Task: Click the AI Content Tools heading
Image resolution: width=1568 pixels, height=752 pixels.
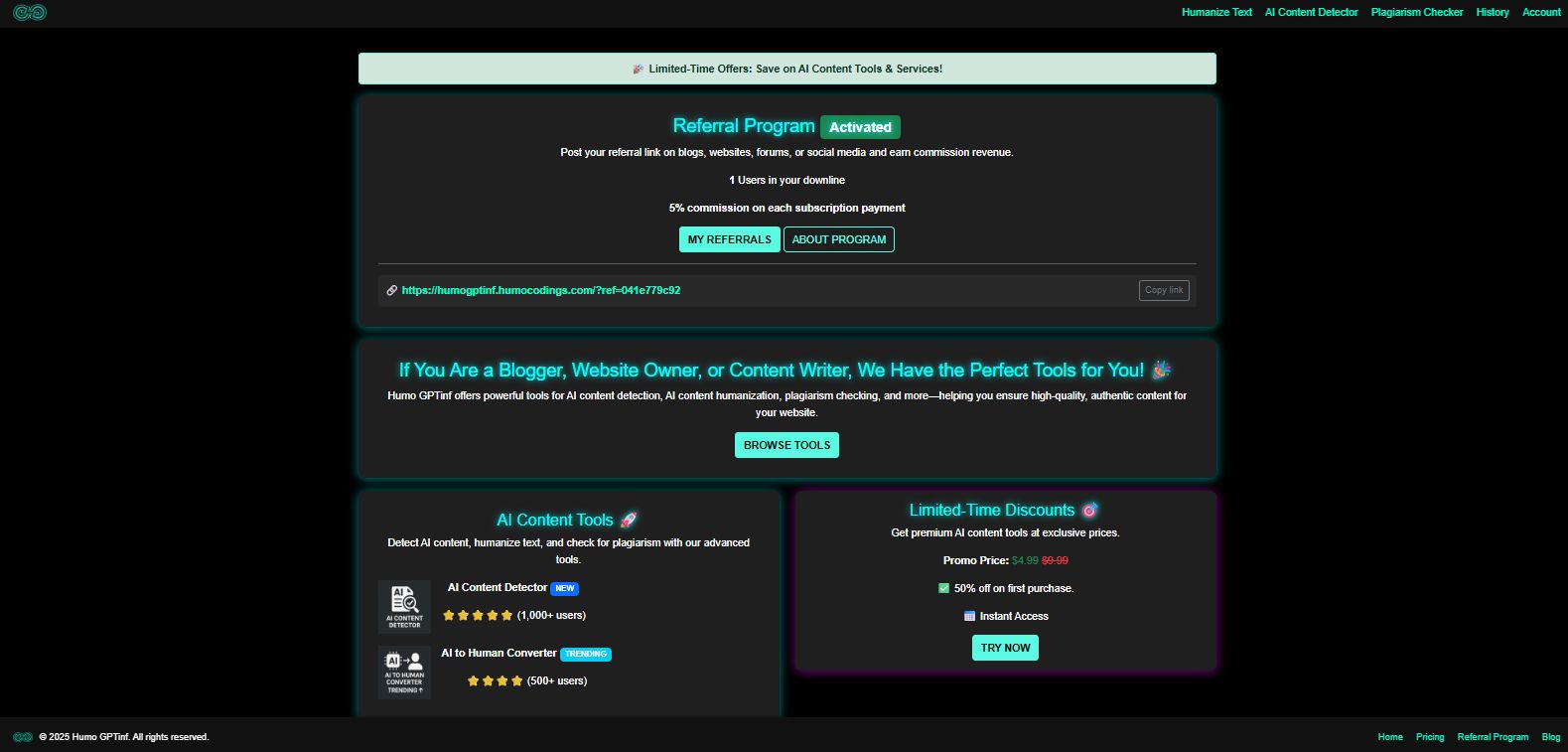Action: coord(555,520)
